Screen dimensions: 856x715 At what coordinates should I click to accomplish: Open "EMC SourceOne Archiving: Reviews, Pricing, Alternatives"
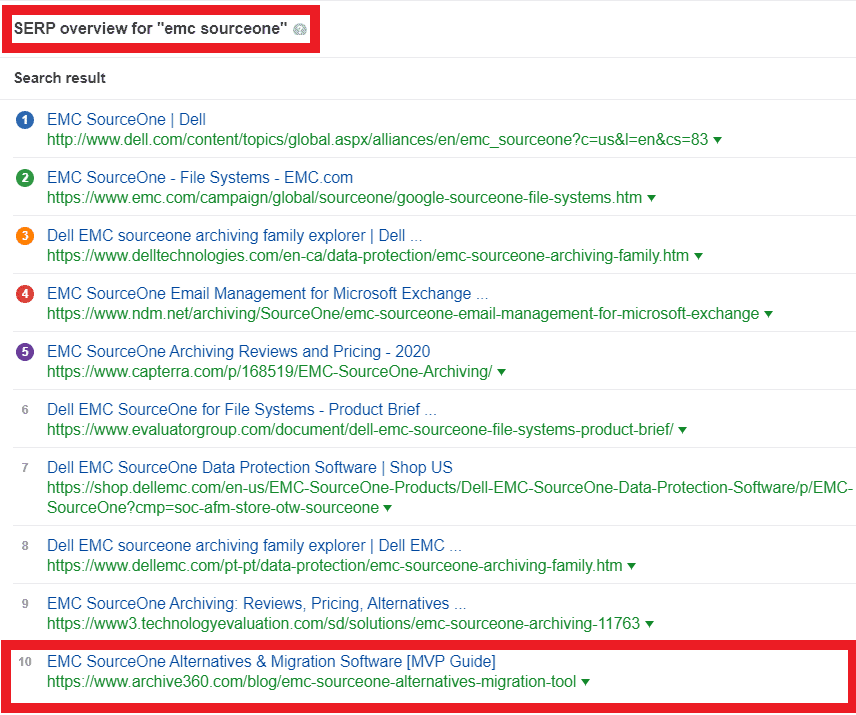256,603
